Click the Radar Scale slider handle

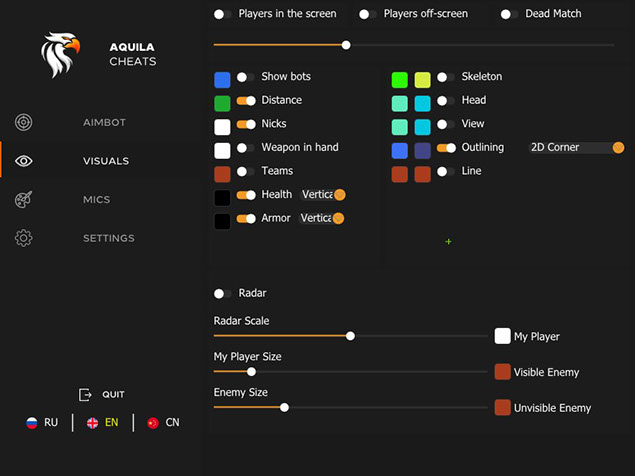350,336
